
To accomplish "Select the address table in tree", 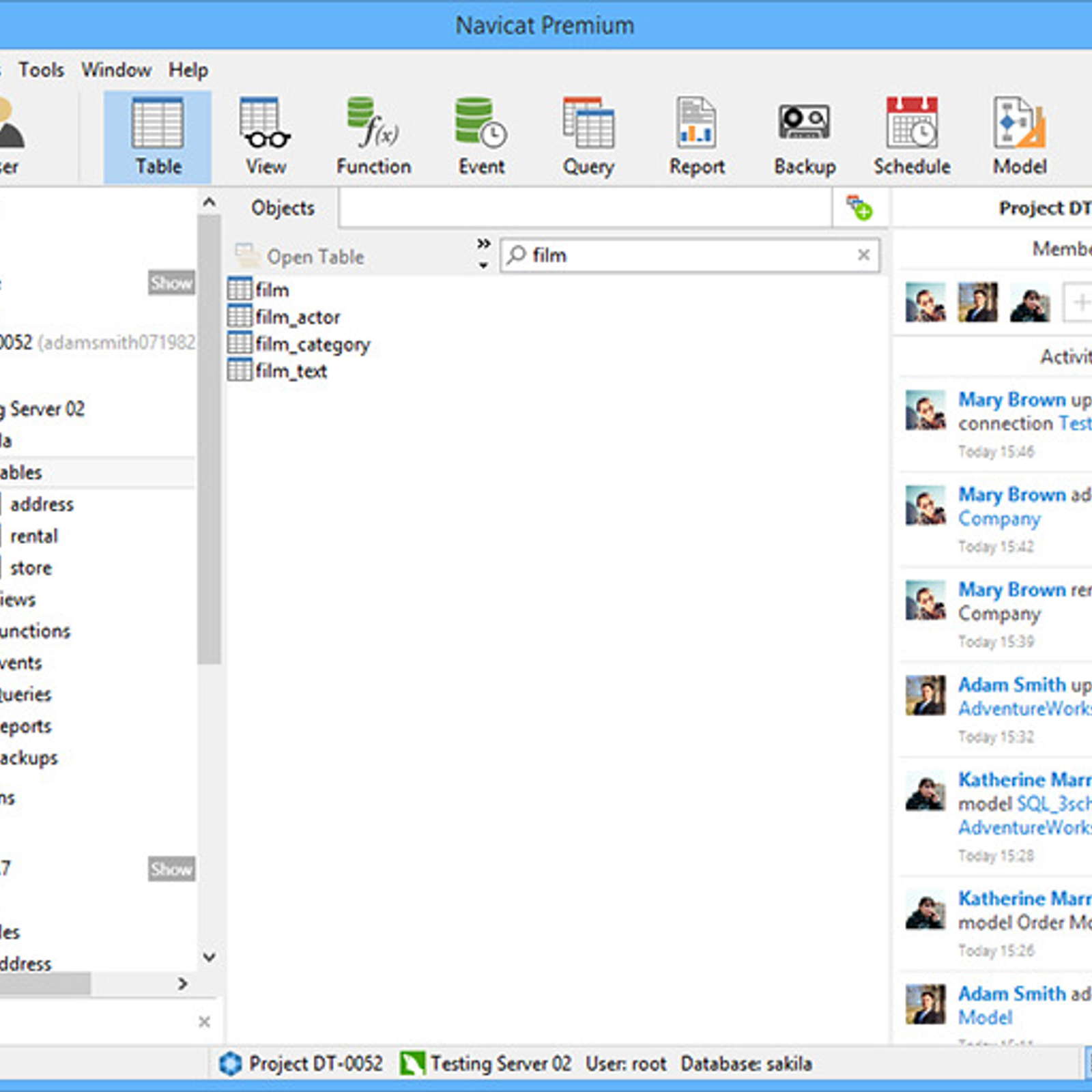I will pyautogui.click(x=42, y=504).
